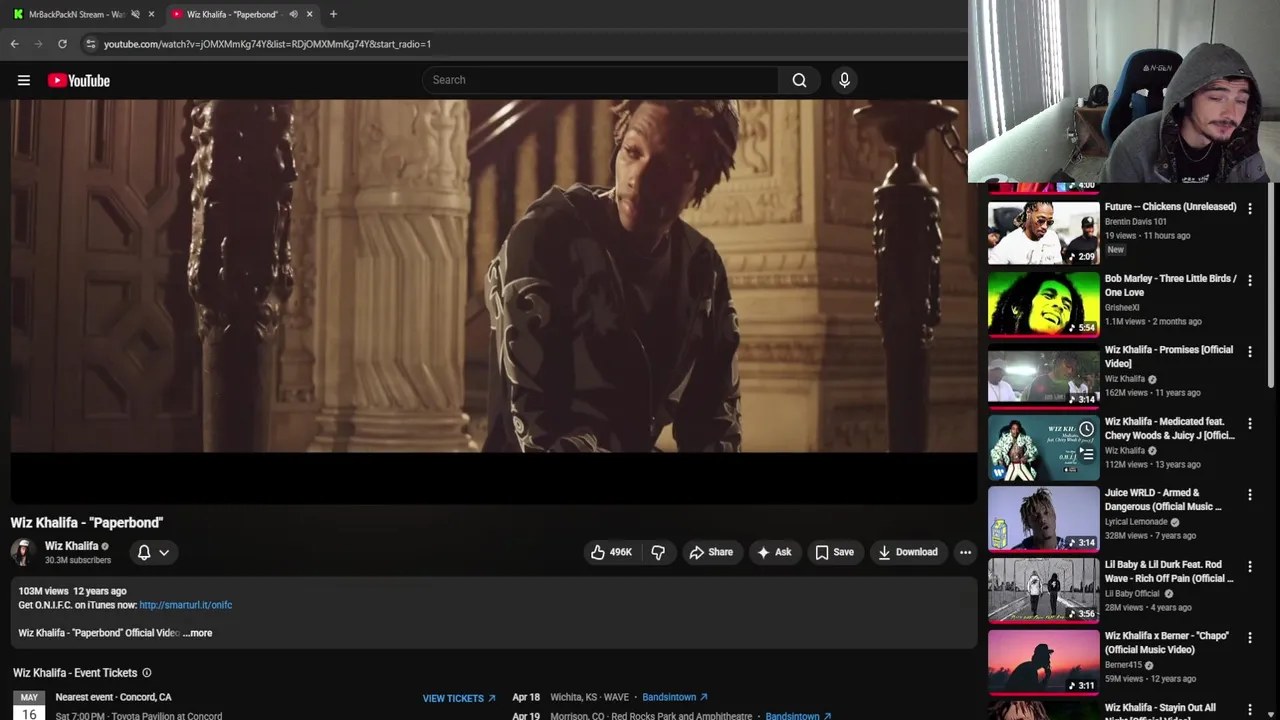Image resolution: width=1280 pixels, height=720 pixels.
Task: Open options menu for Stayin Out All Night
Action: click(x=1249, y=709)
